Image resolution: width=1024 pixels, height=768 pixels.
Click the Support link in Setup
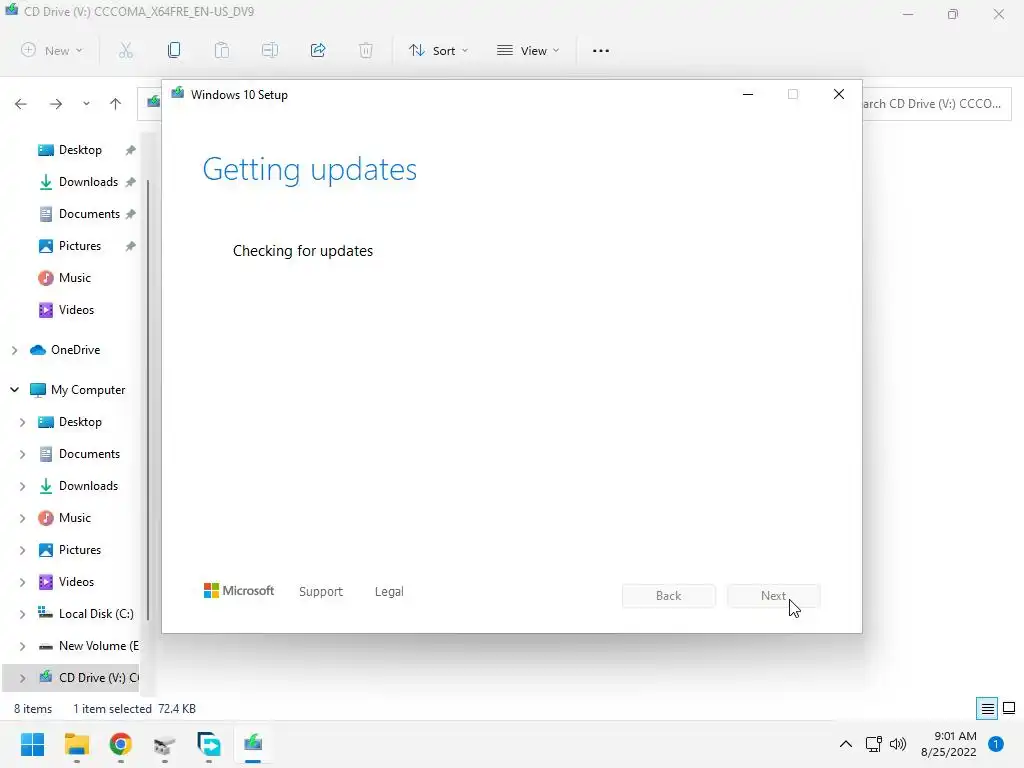321,592
